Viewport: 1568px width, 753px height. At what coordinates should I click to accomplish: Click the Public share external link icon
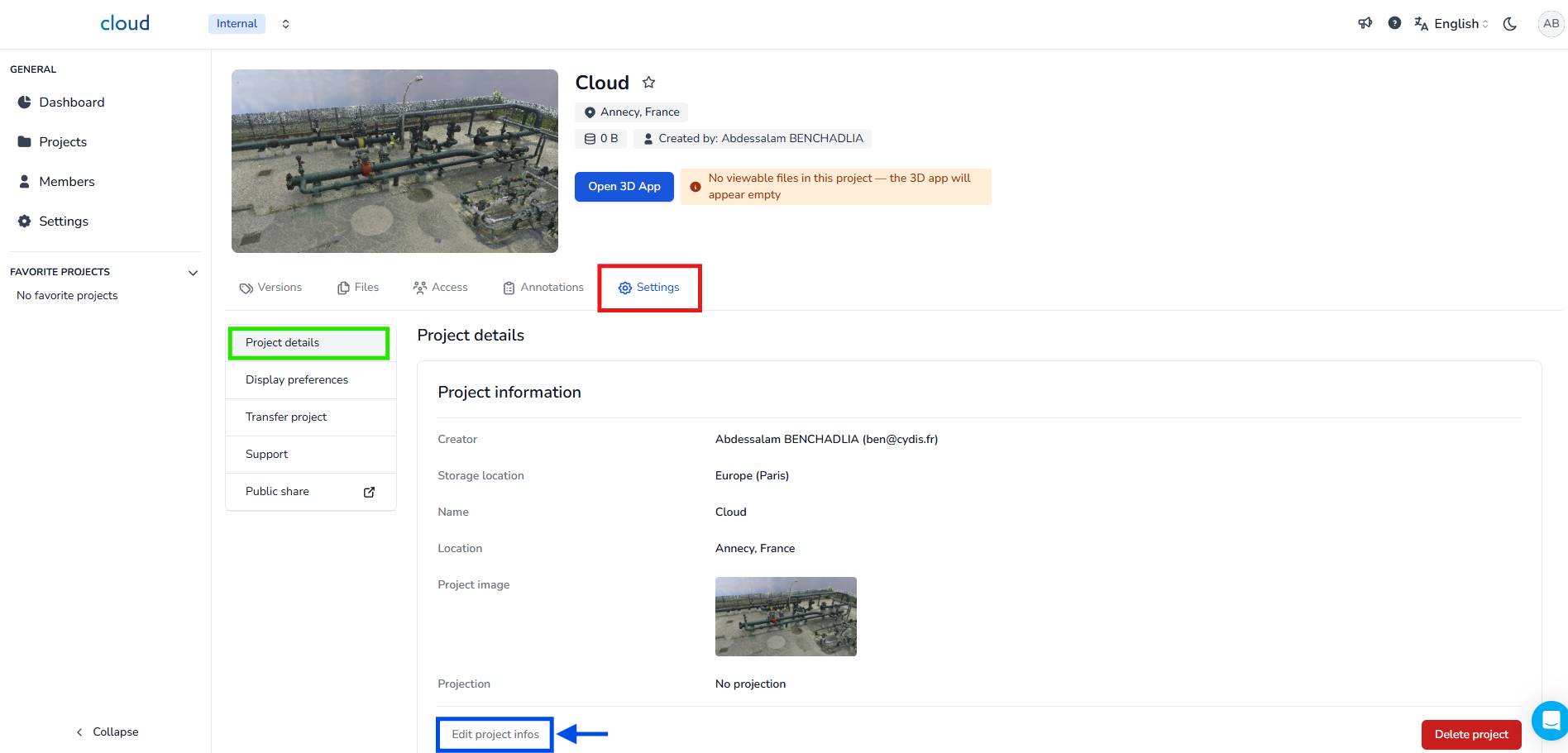coord(369,492)
